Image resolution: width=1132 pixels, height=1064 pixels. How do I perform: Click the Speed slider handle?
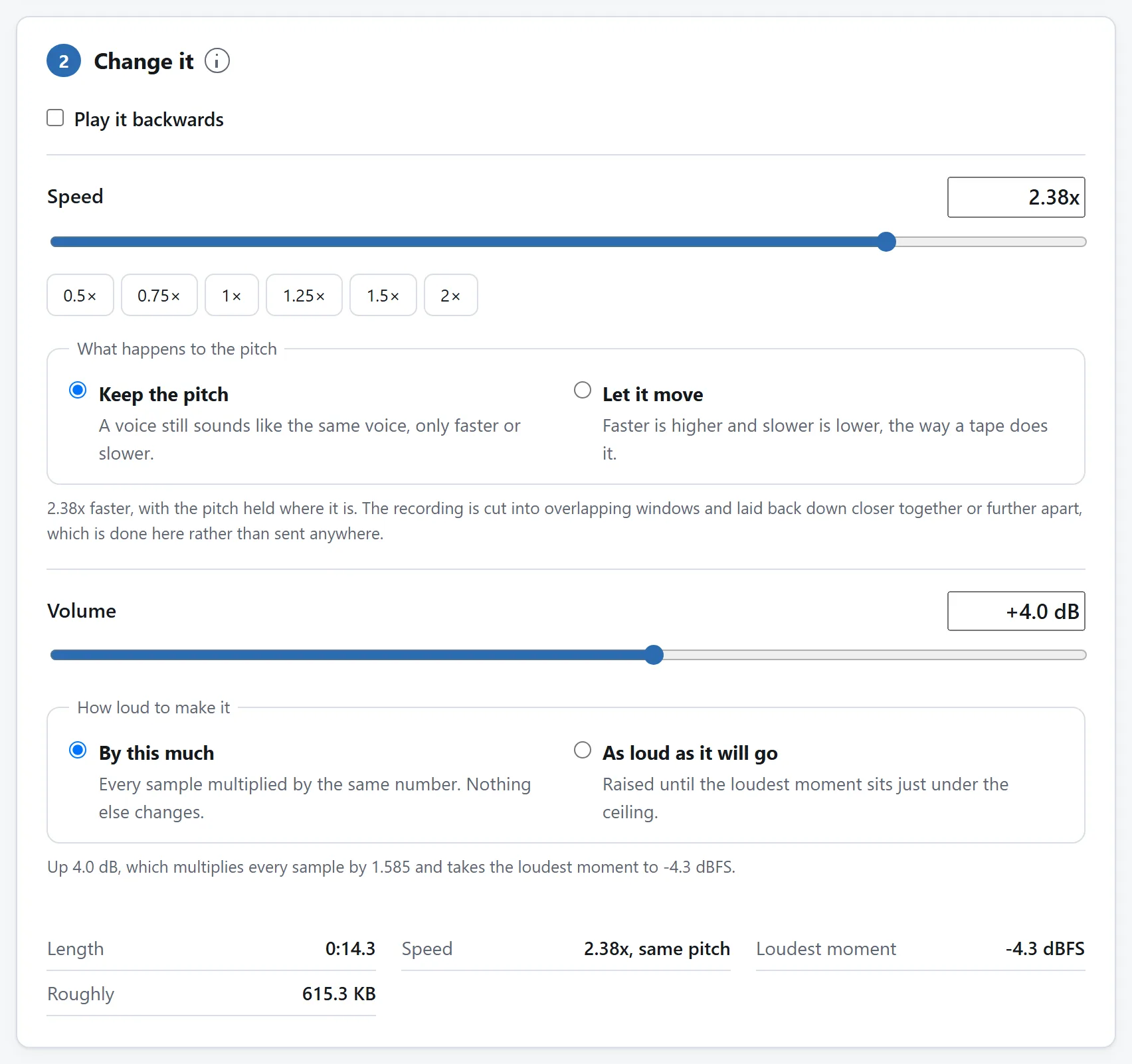pos(886,242)
